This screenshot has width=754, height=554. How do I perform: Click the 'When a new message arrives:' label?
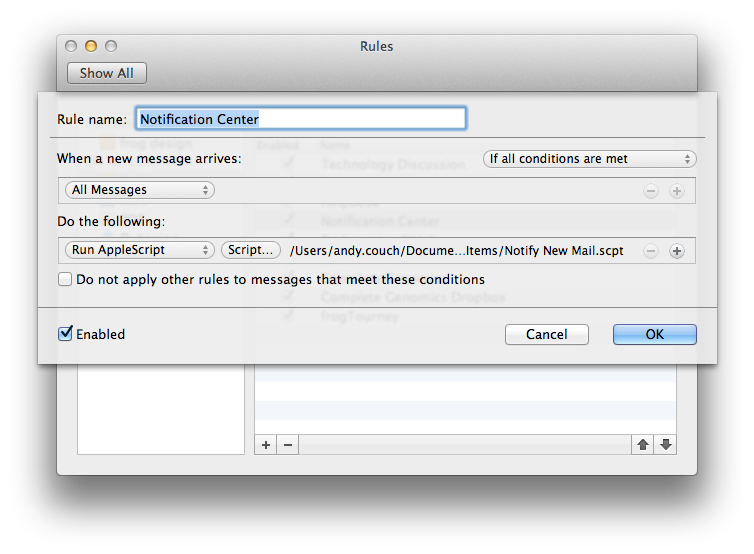pyautogui.click(x=149, y=159)
